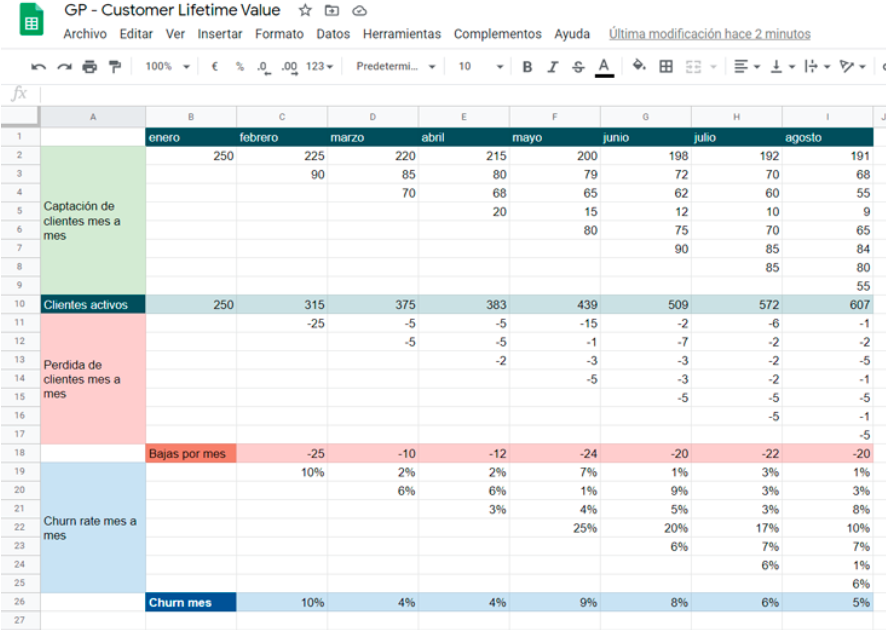
Task: Select the Perdida de clientes mes a mes cell
Action: click(x=93, y=379)
